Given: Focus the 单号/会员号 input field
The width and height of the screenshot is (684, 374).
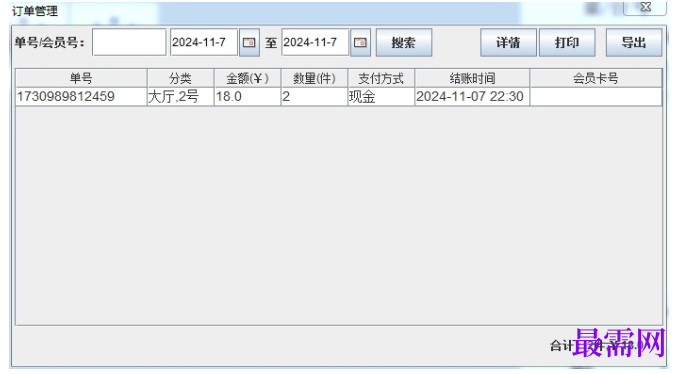Looking at the screenshot, I should (x=129, y=42).
